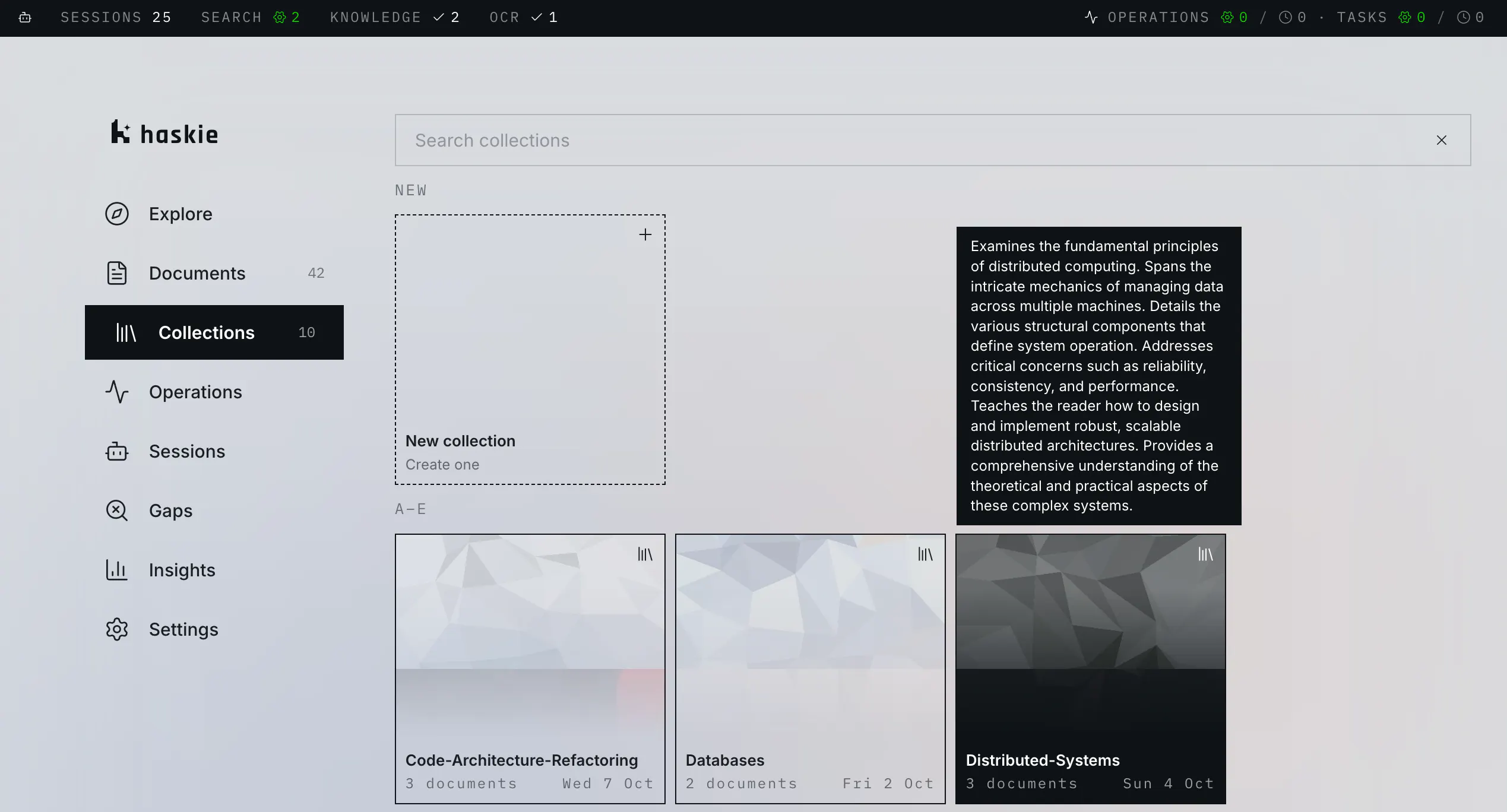The image size is (1507, 812).
Task: Click "Wed 7 Oct" date text
Action: click(608, 784)
